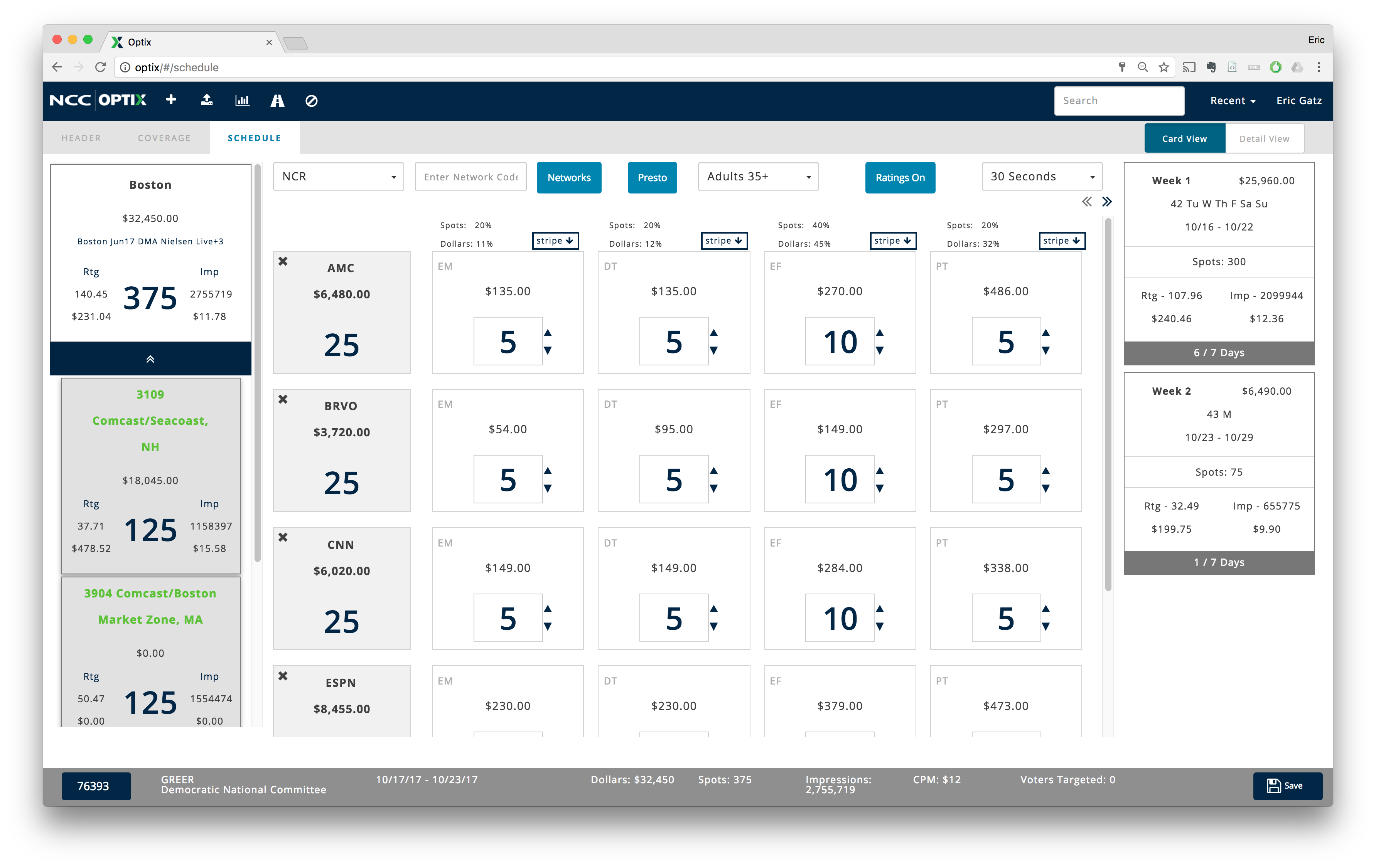The width and height of the screenshot is (1376, 868).
Task: Switch to Detail View
Action: pyautogui.click(x=1264, y=139)
